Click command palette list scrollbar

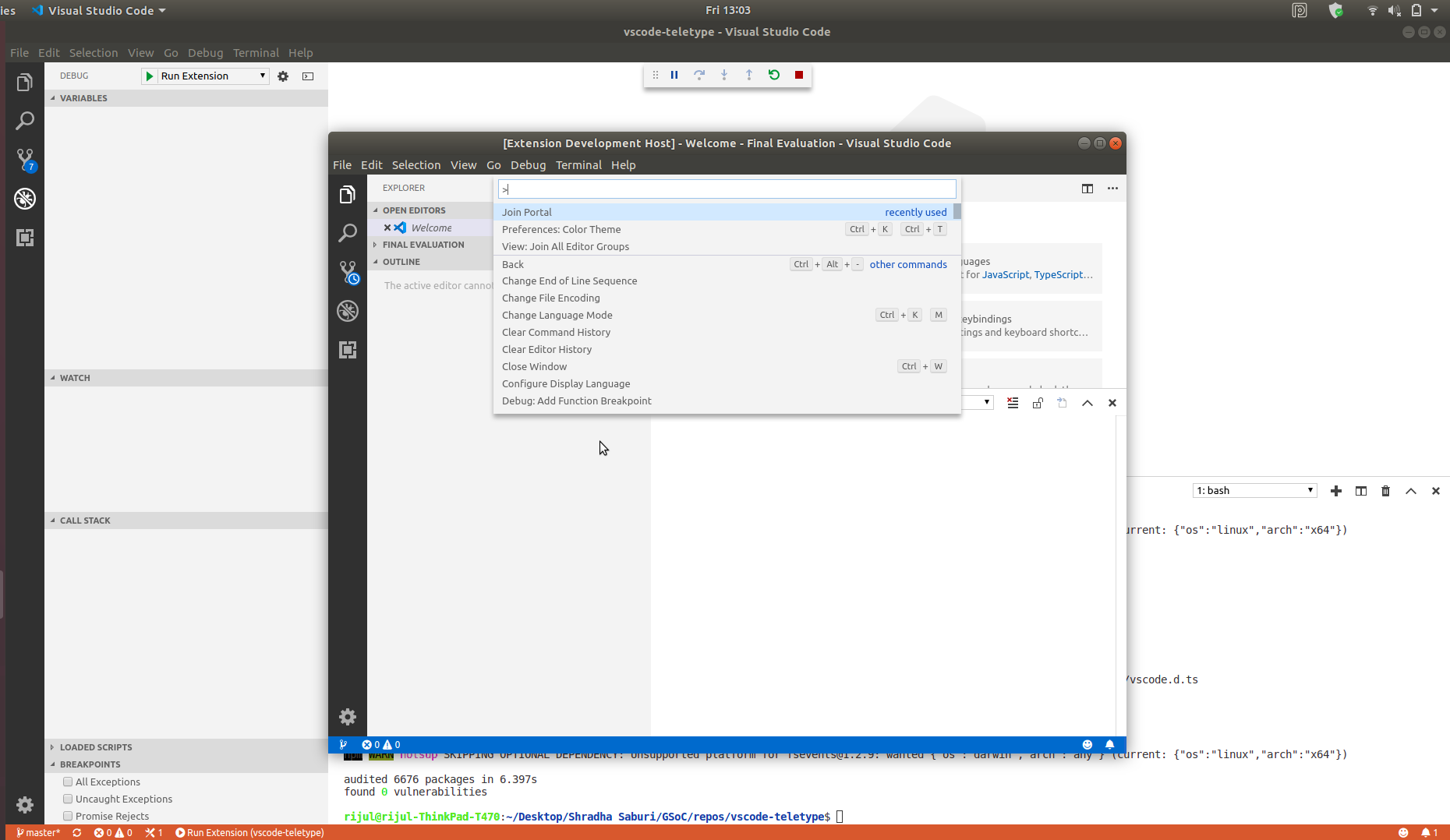tap(957, 212)
